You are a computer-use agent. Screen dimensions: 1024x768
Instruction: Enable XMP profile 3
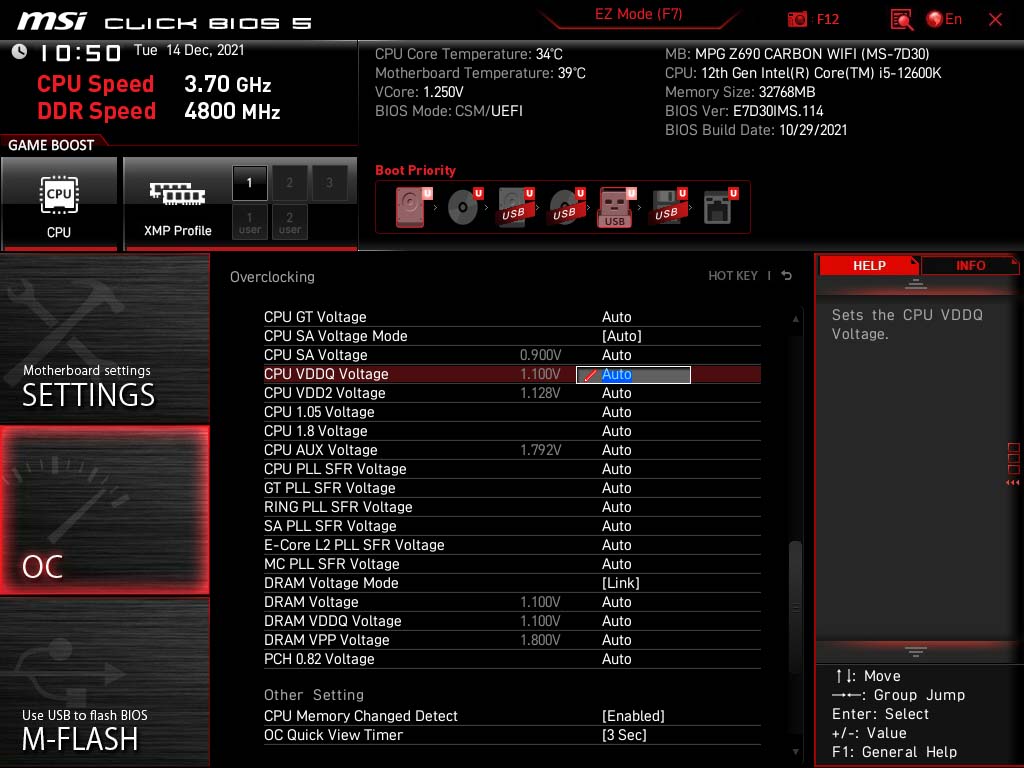(x=329, y=183)
